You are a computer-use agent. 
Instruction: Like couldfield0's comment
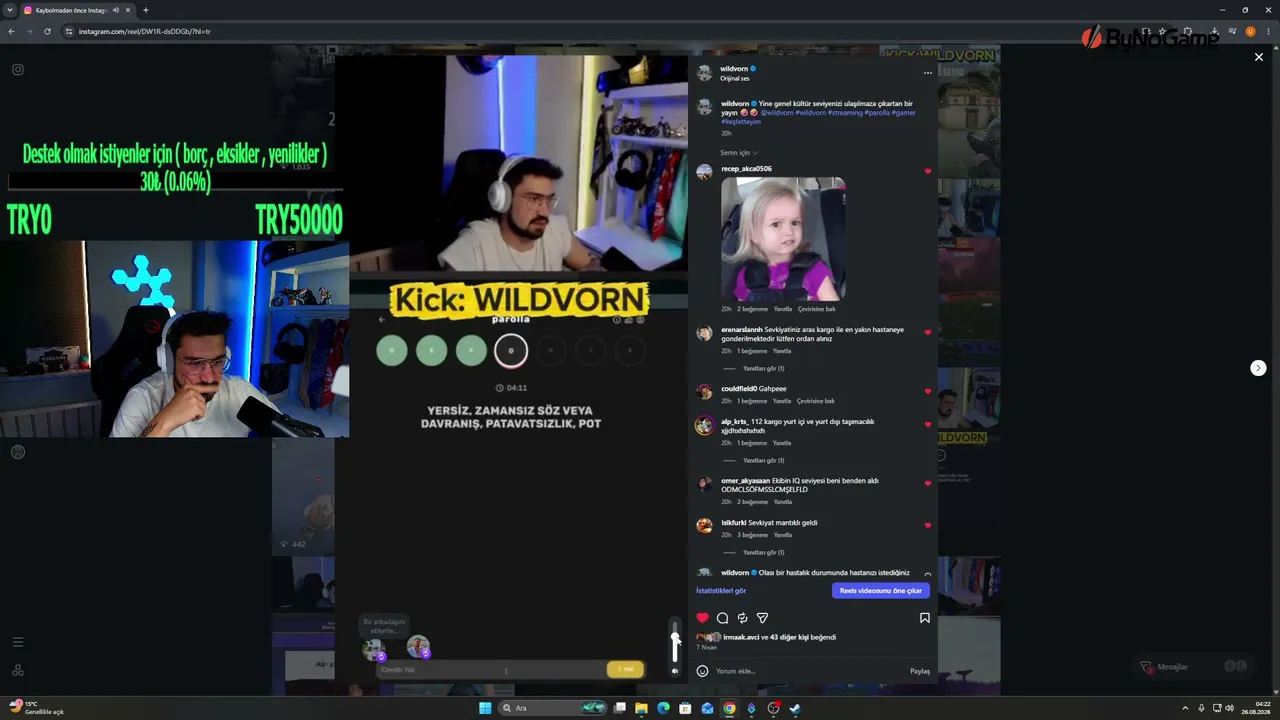tap(928, 391)
